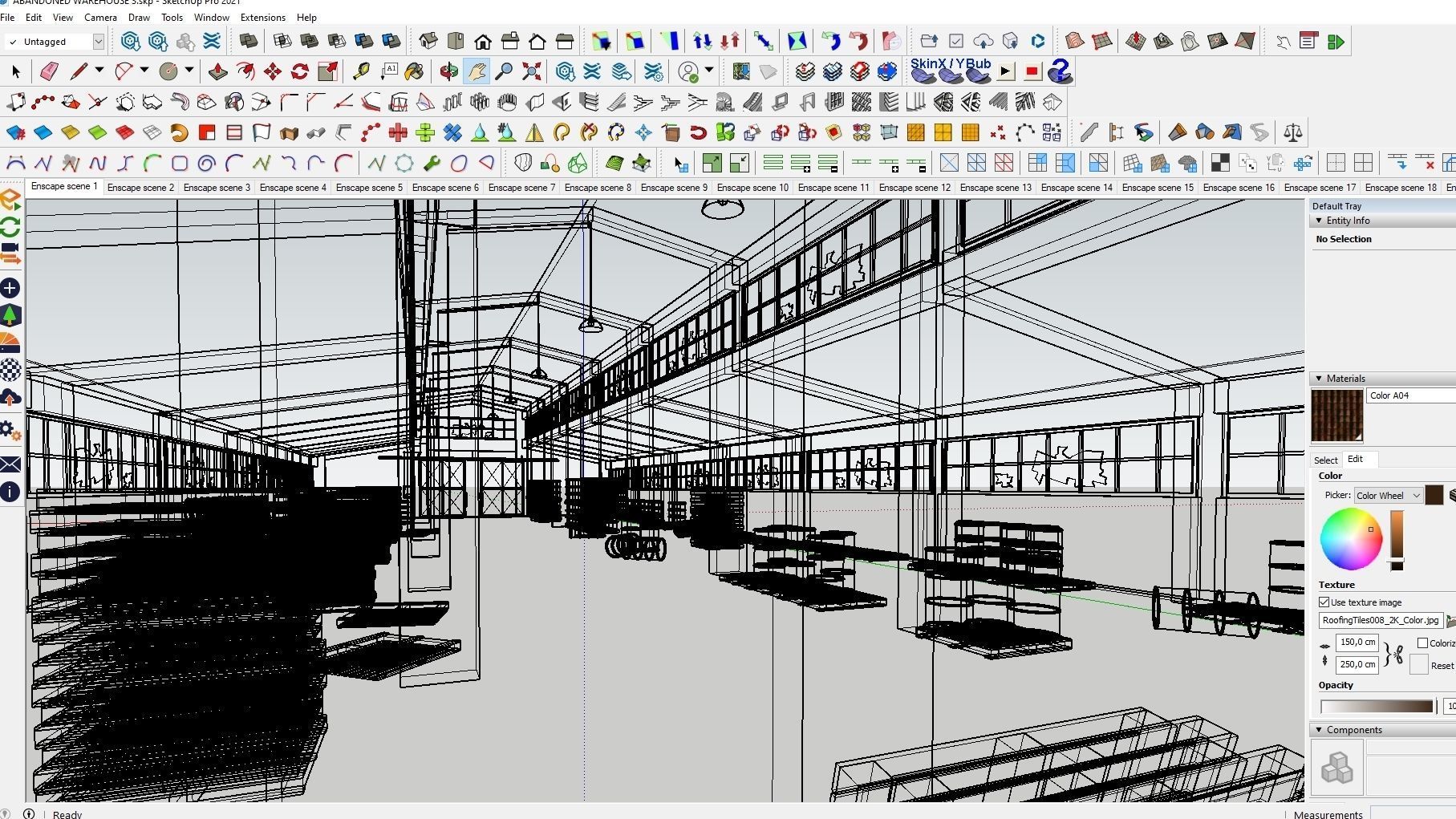
Task: Click the status bar info button
Action: point(29,813)
